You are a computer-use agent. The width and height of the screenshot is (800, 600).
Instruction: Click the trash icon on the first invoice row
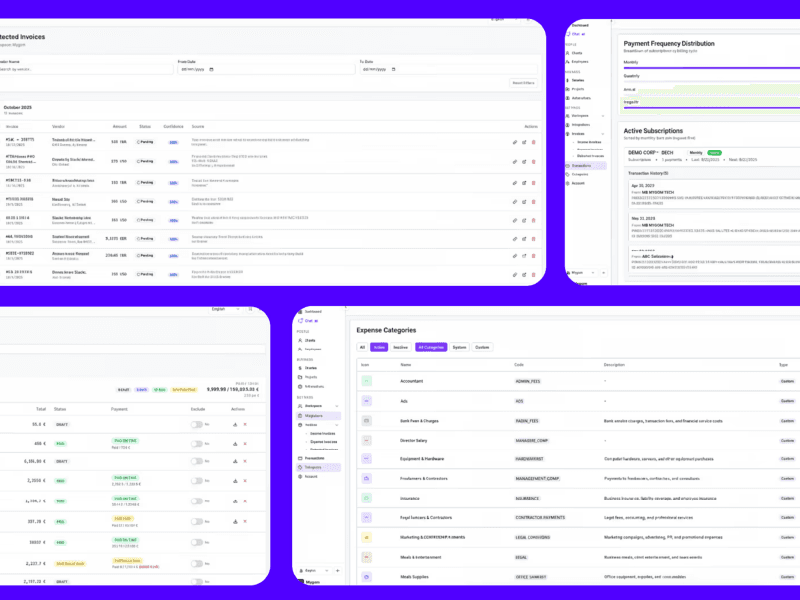point(533,143)
